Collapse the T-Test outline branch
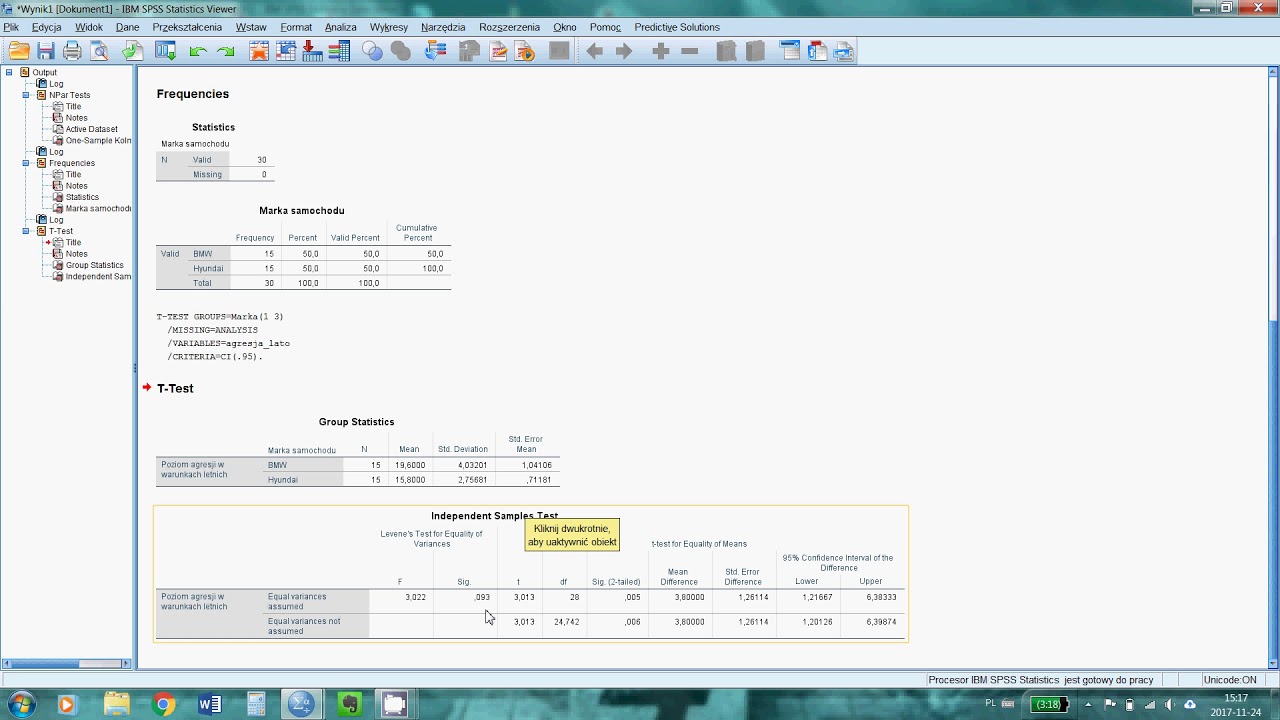The image size is (1280, 720). pos(26,231)
